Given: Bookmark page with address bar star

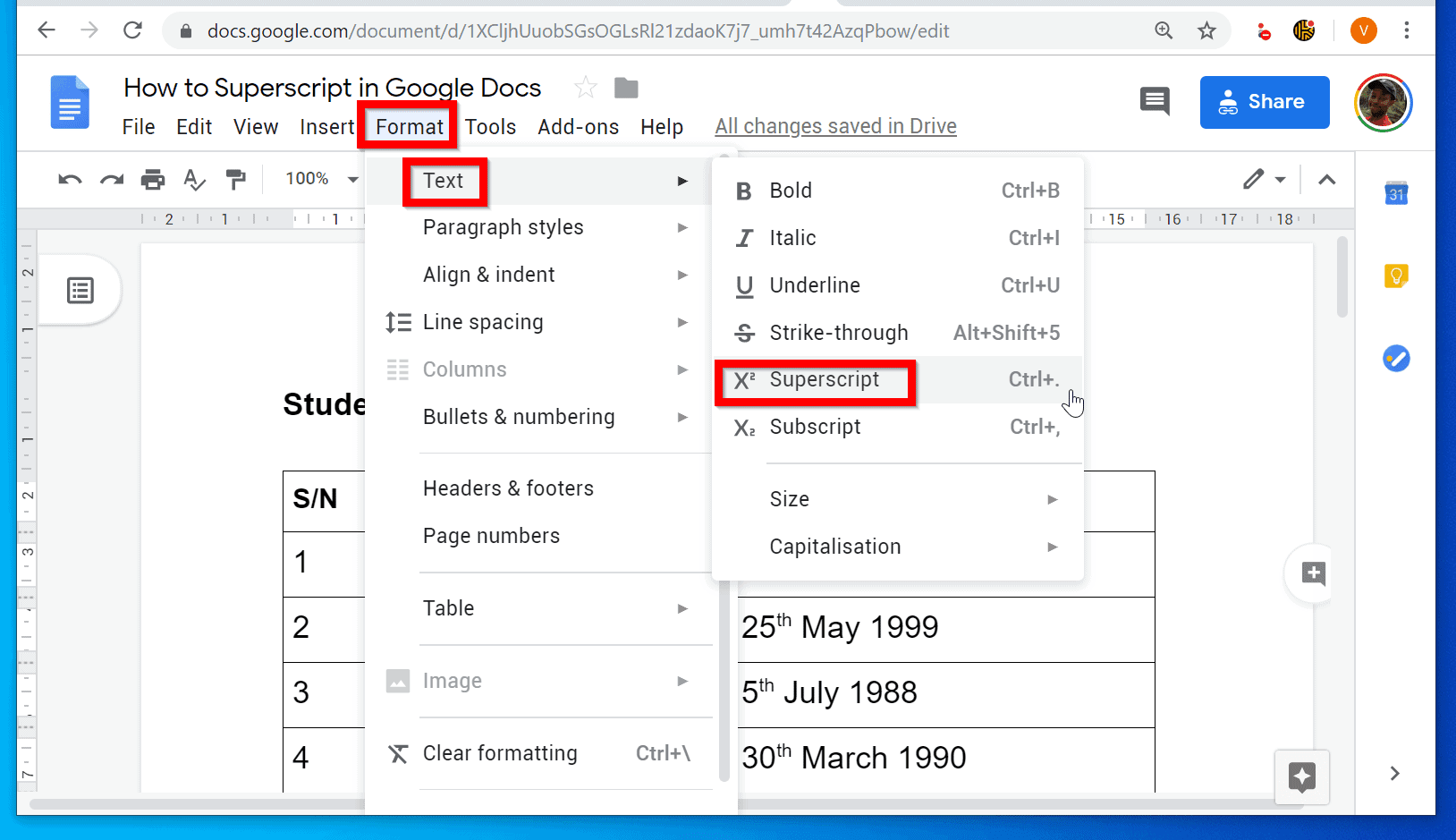Looking at the screenshot, I should click(1206, 30).
